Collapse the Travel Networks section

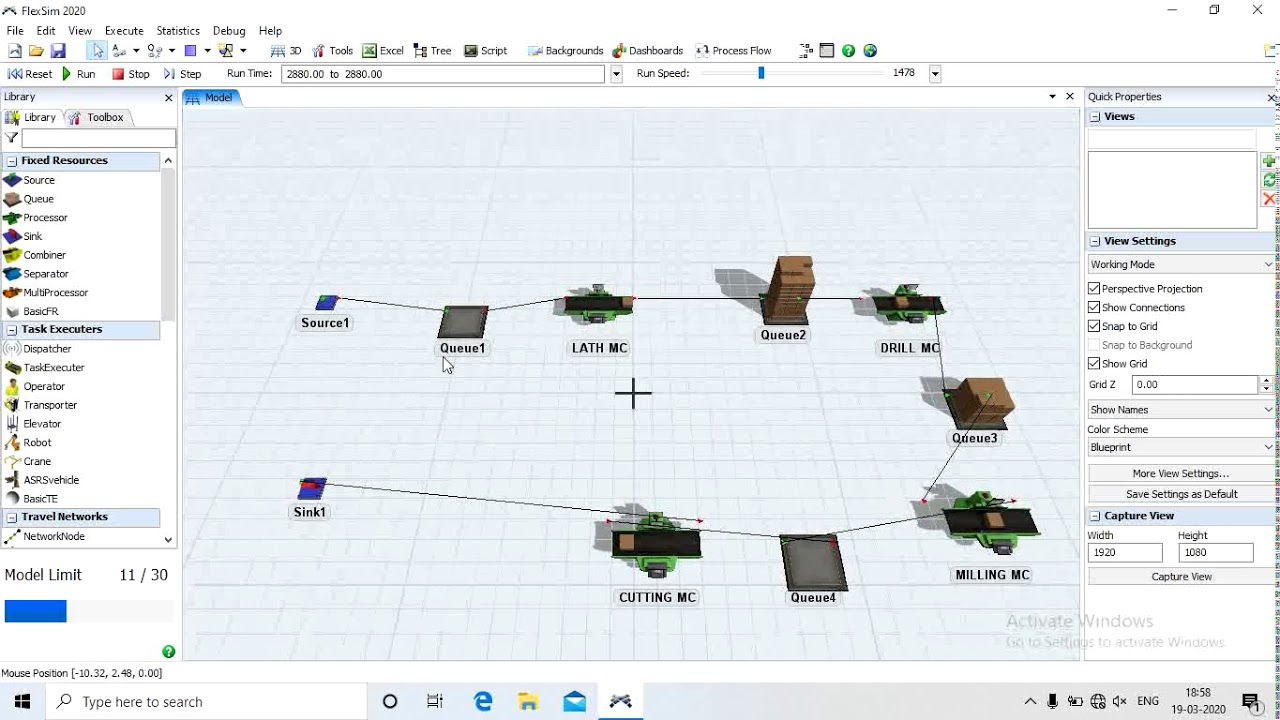tap(12, 518)
